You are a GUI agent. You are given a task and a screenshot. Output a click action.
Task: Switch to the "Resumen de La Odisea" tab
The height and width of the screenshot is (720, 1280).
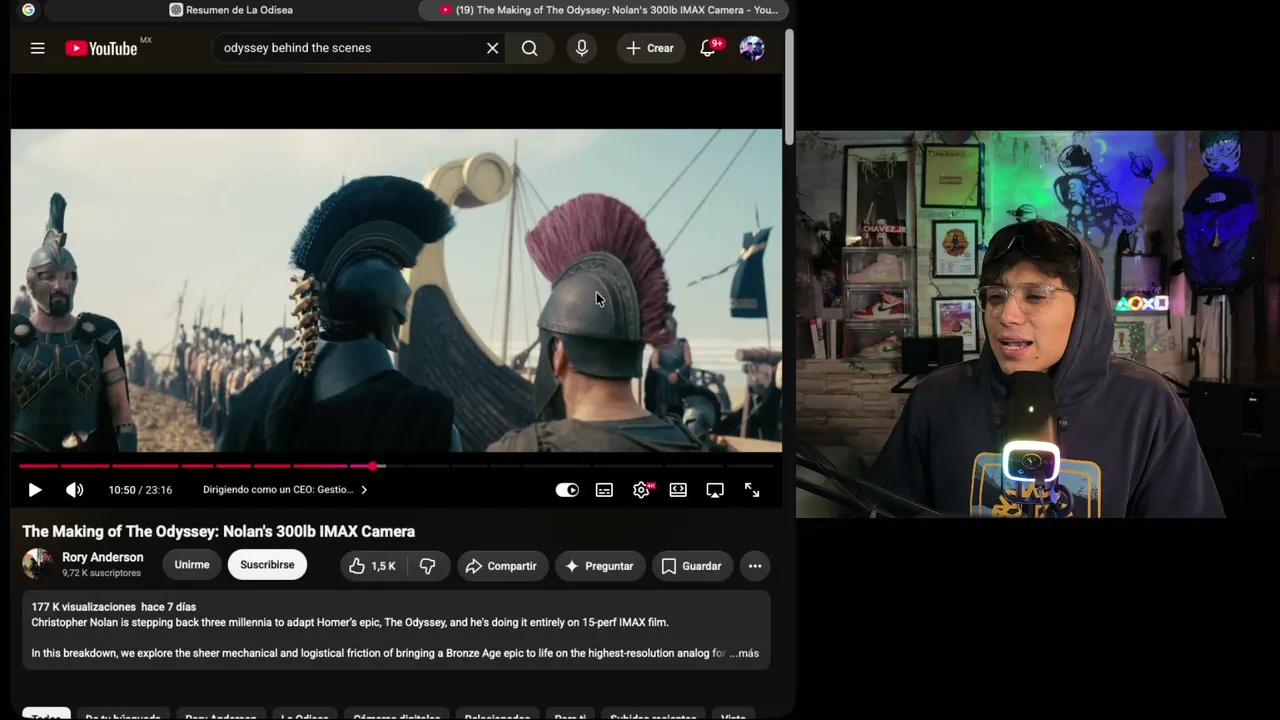(x=230, y=10)
